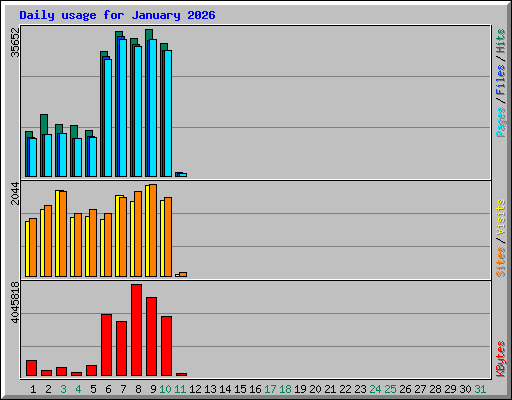Viewport: 512px width, 400px height.
Task: Click the 35652 axis value
Action: (15, 42)
